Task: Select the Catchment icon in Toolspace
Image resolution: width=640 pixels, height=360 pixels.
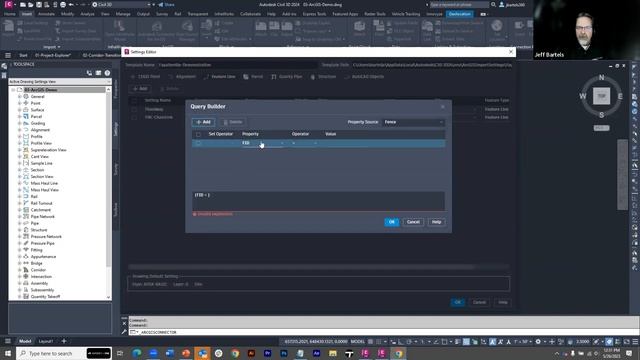Action: tap(26, 210)
